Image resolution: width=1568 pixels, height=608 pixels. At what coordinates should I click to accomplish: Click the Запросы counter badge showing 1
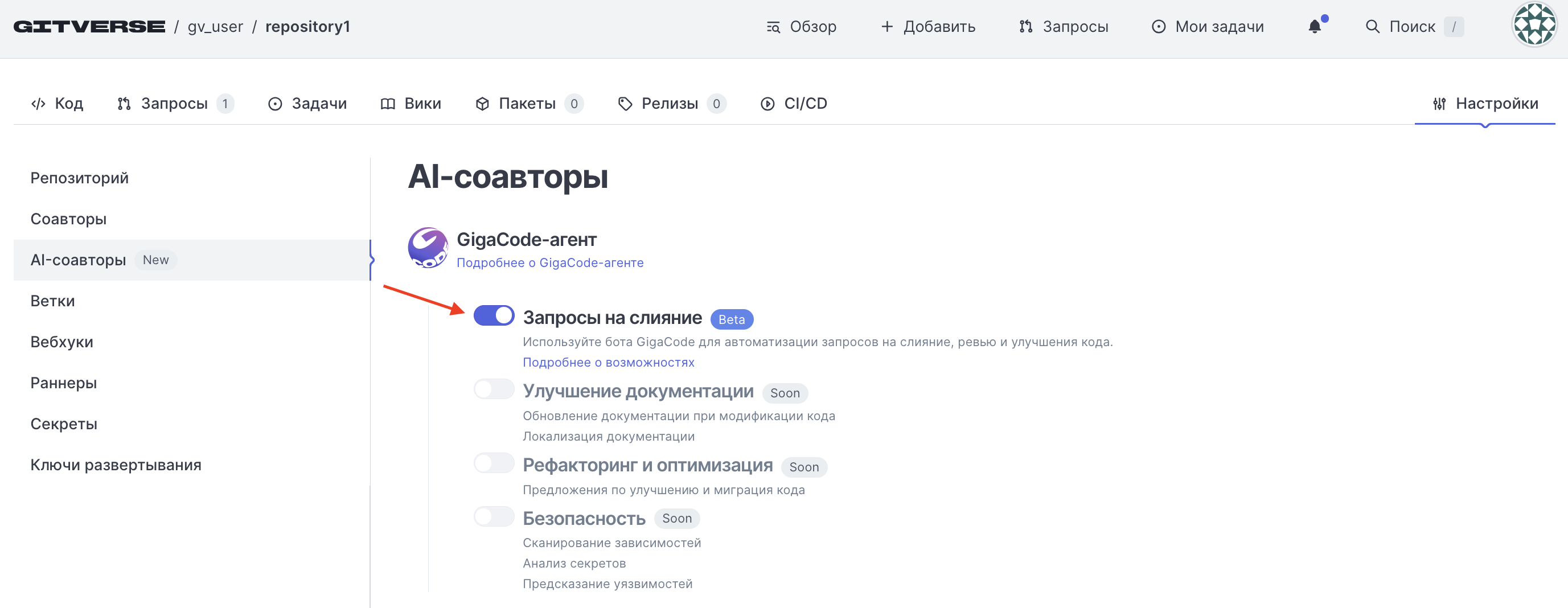(x=225, y=104)
